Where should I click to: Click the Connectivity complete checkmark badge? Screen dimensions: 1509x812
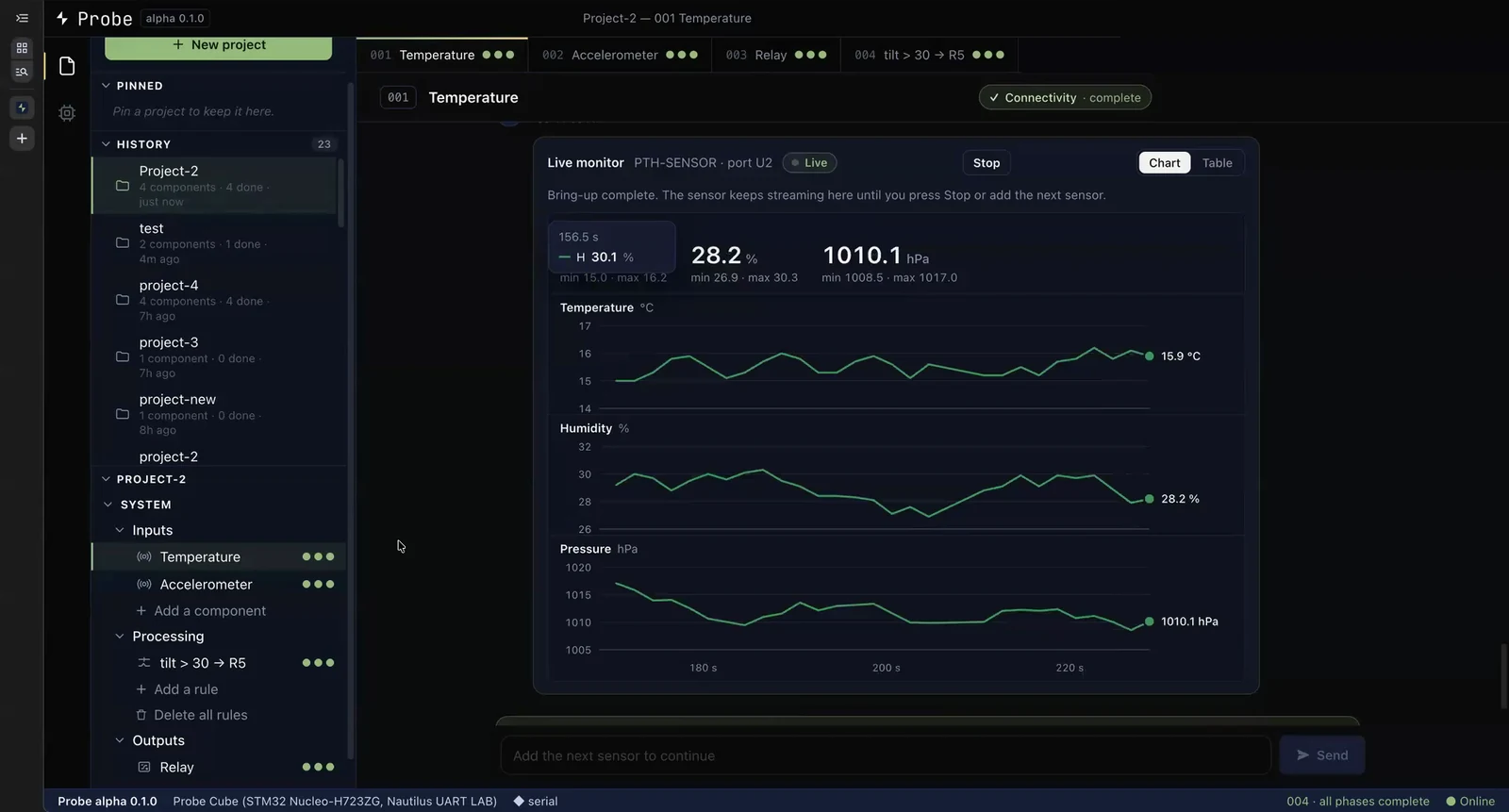1065,97
